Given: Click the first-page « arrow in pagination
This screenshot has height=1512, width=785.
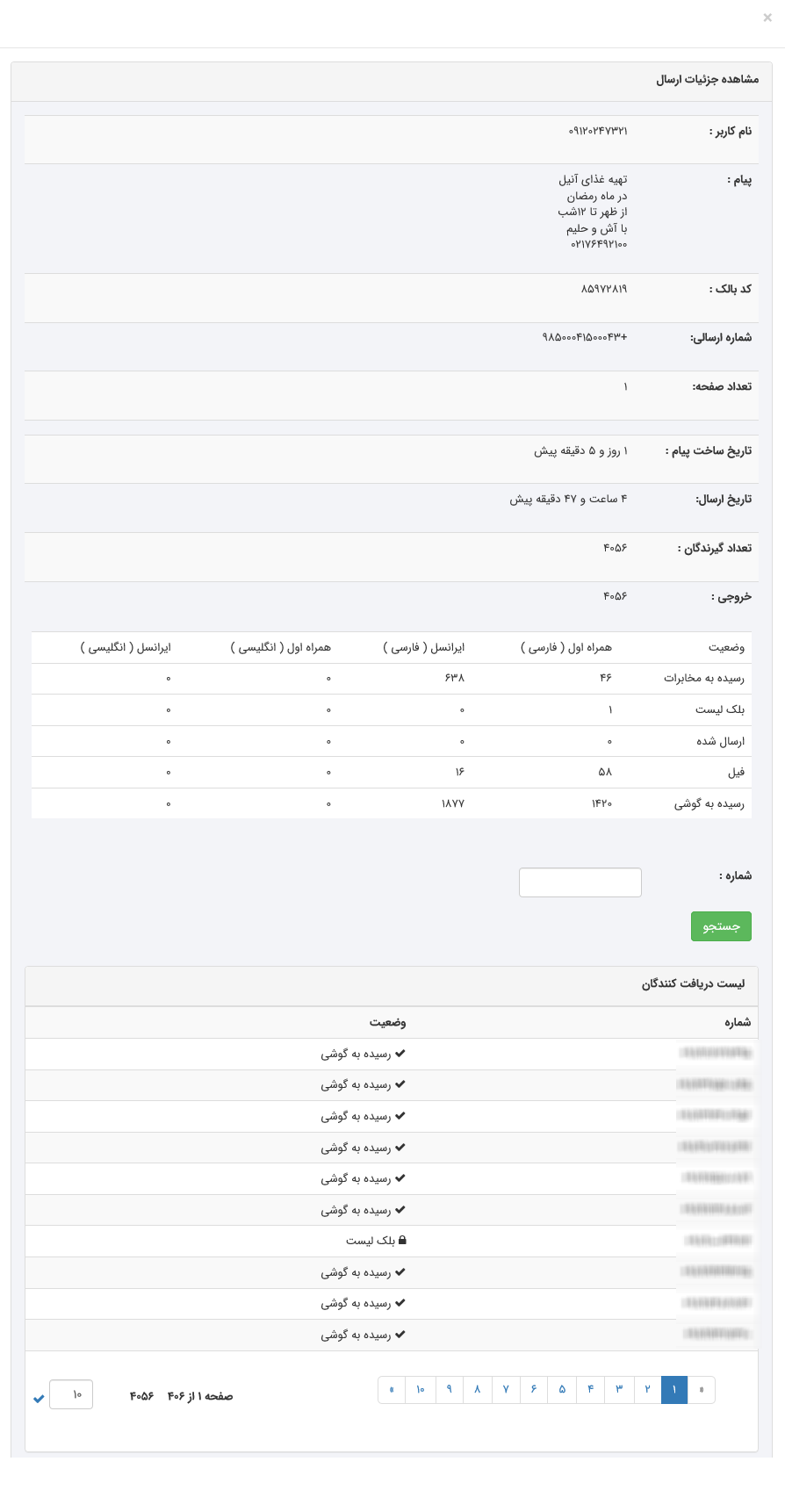Looking at the screenshot, I should click(701, 1390).
